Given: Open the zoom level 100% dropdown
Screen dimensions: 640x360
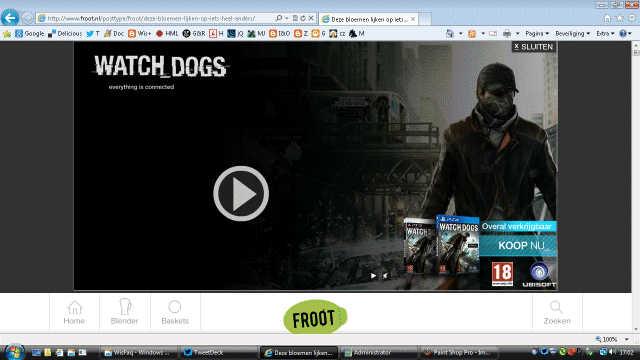Looking at the screenshot, I should pos(612,339).
